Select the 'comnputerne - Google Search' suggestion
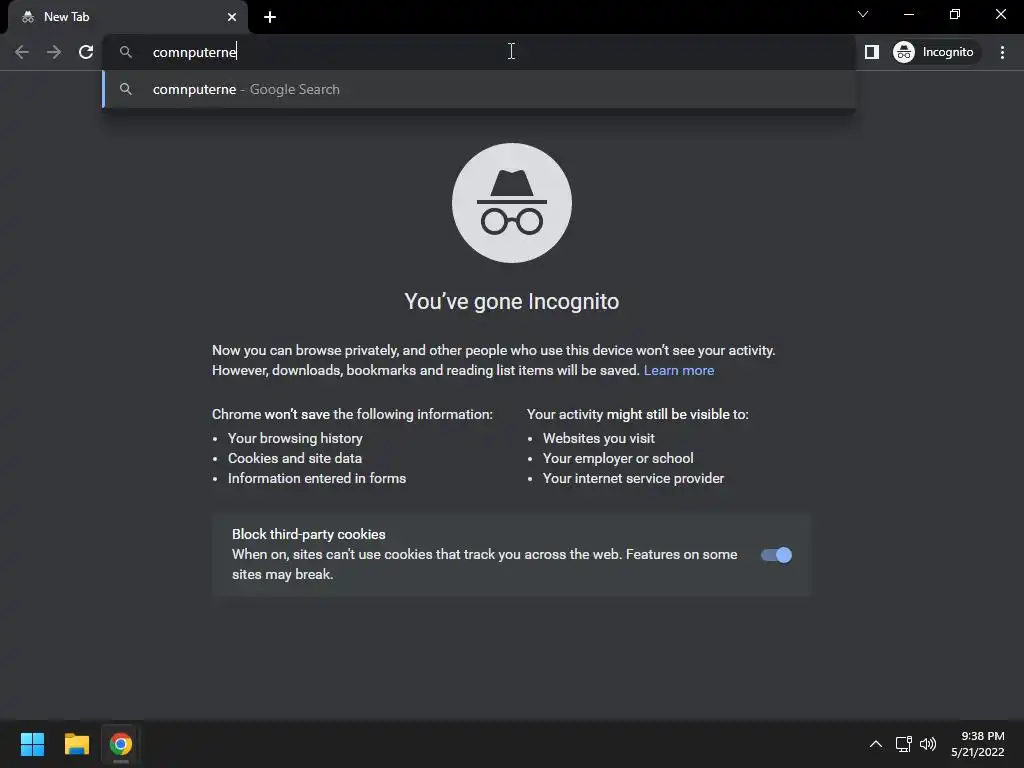 click(479, 89)
